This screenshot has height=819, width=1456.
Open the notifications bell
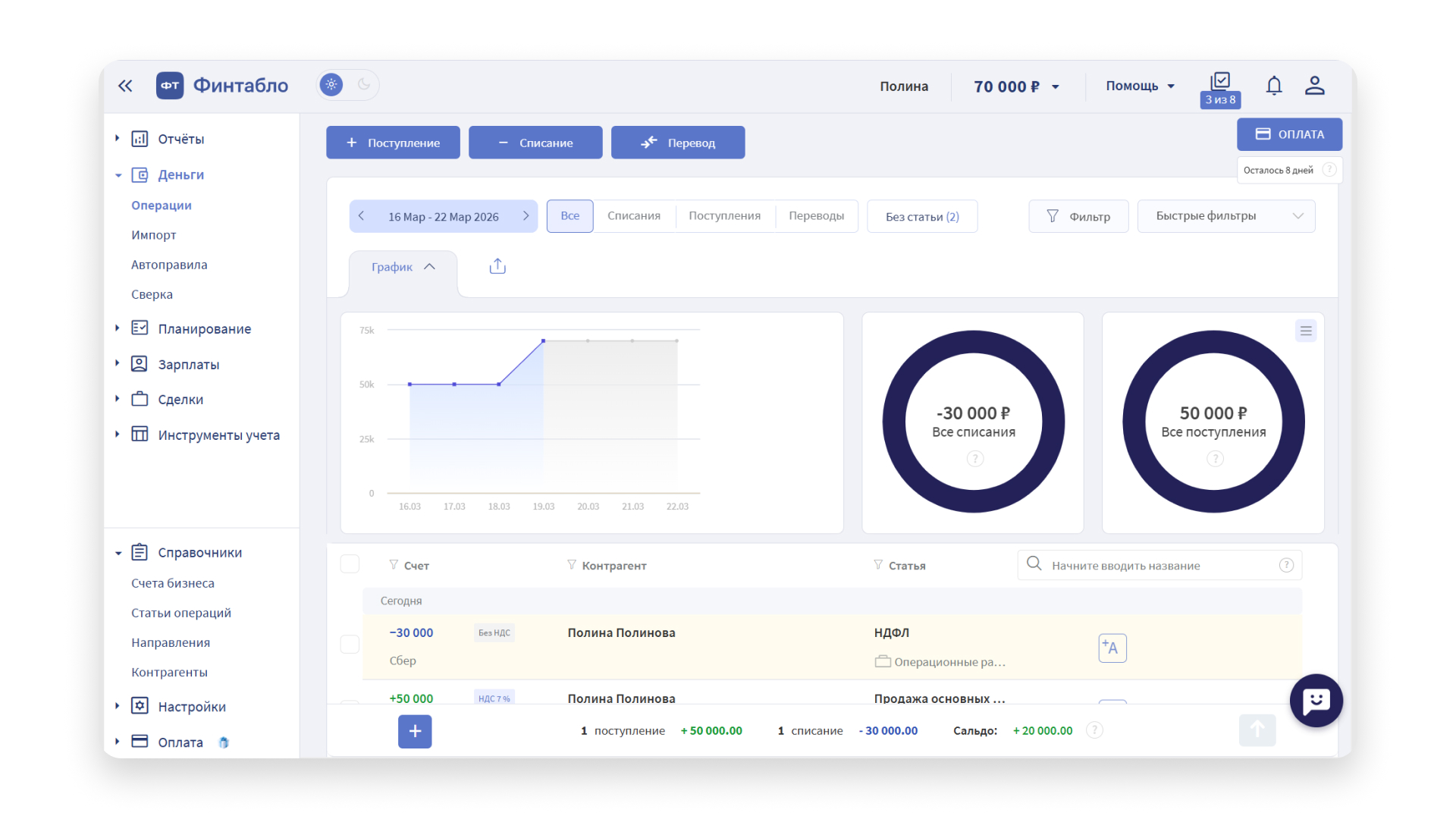click(1274, 86)
